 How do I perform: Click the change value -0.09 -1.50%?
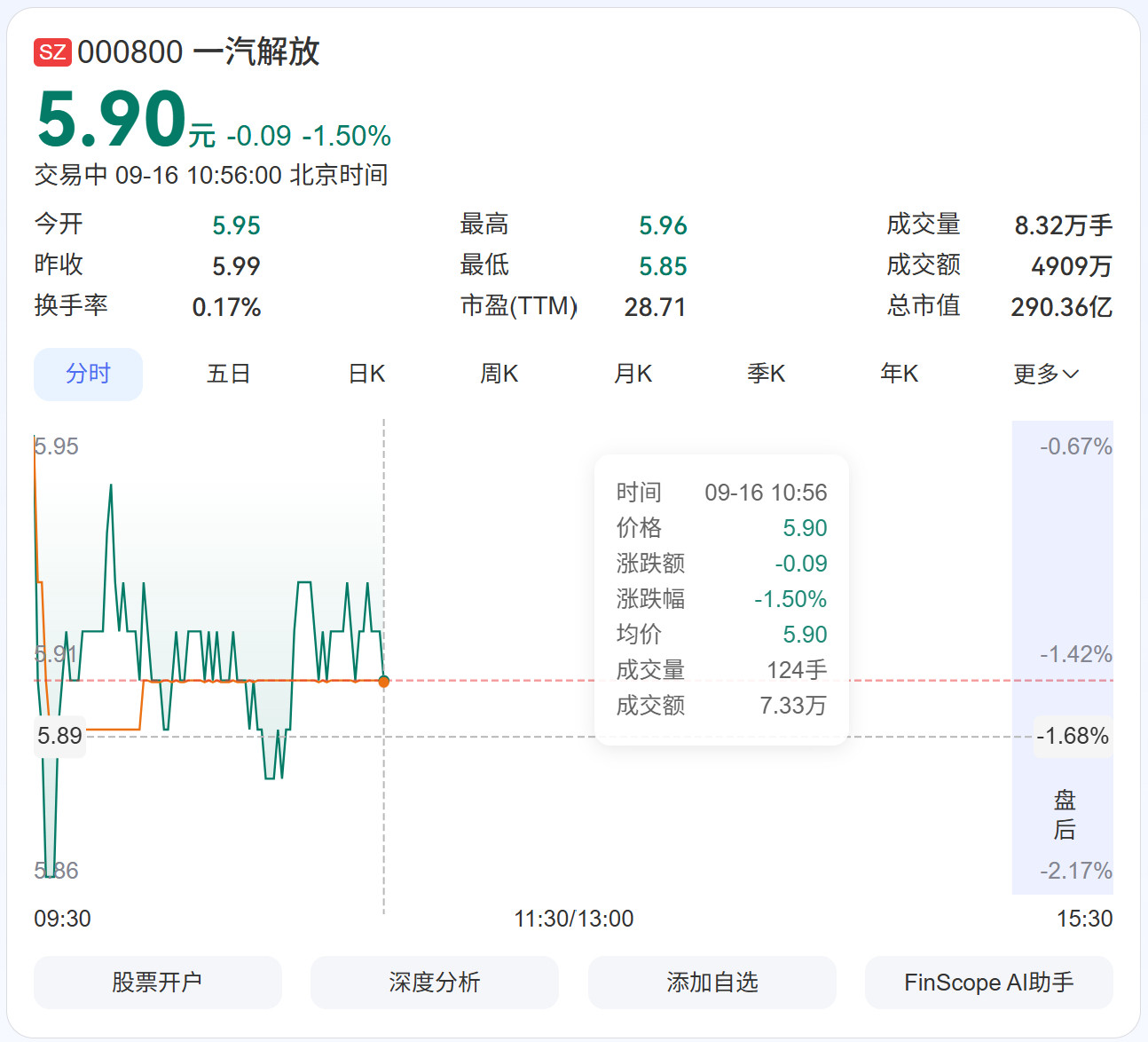click(309, 136)
